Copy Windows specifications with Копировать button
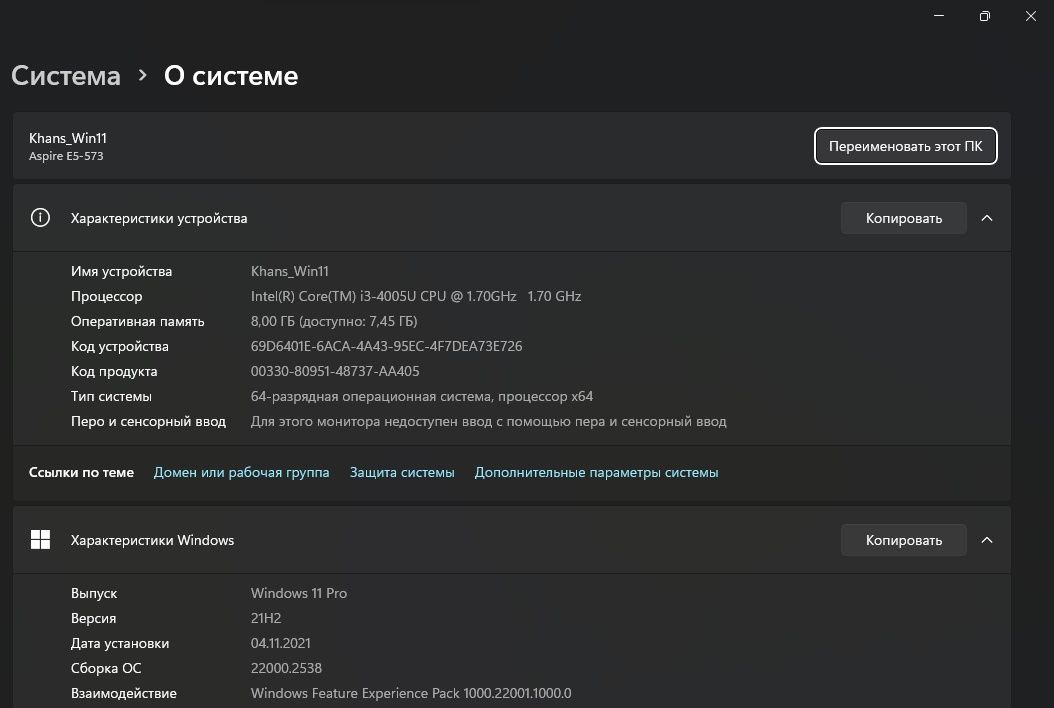This screenshot has height=708, width=1054. click(903, 540)
